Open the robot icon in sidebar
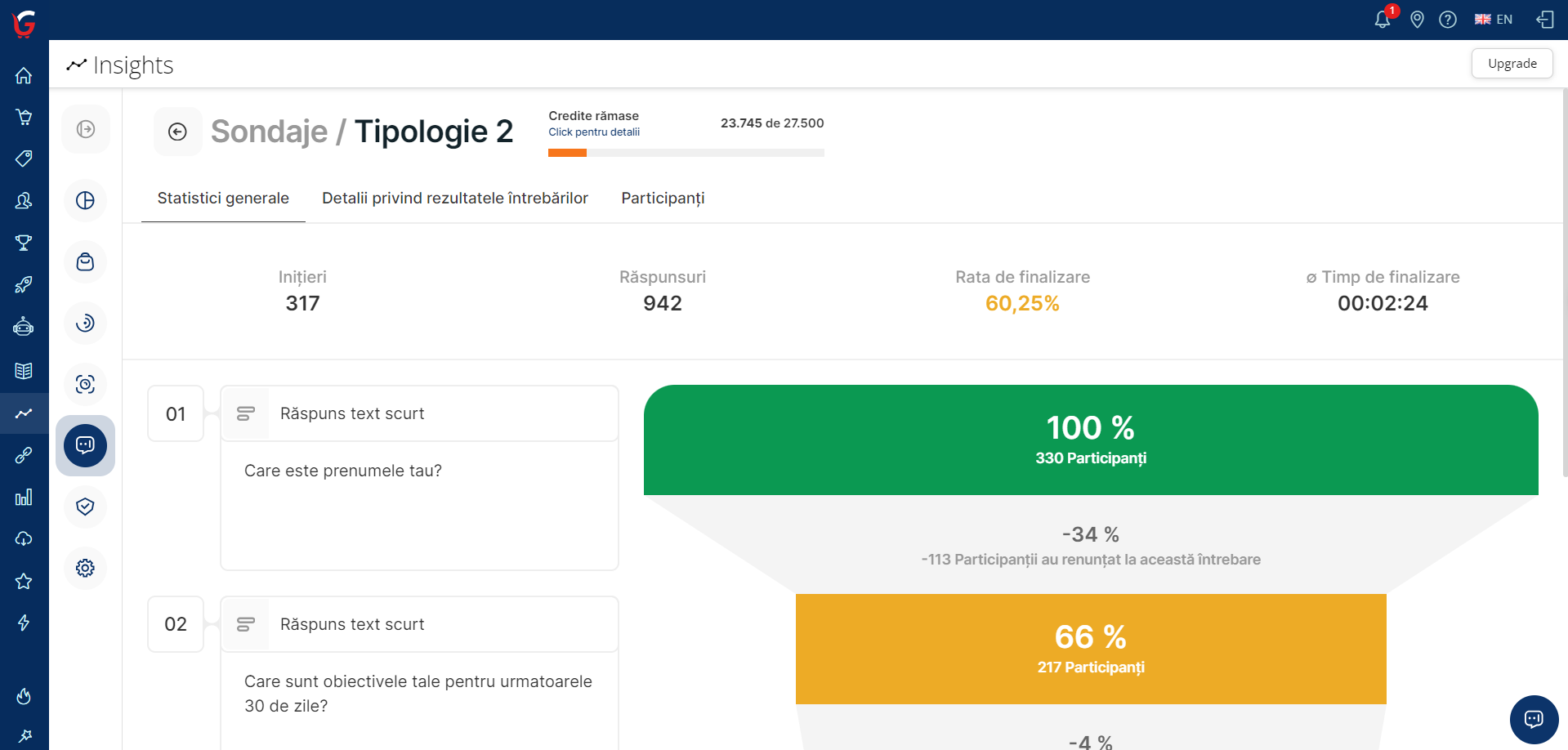The width and height of the screenshot is (1568, 750). 24,327
